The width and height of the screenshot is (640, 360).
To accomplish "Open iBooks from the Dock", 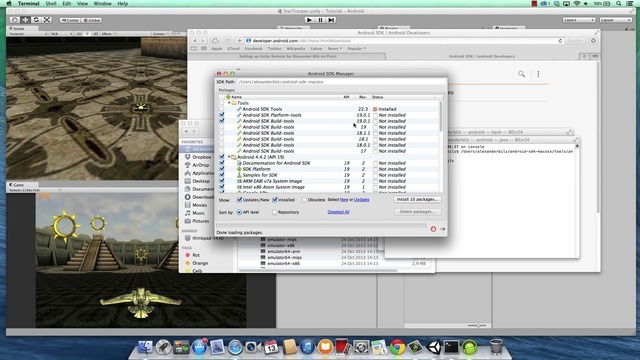I will pyautogui.click(x=325, y=347).
